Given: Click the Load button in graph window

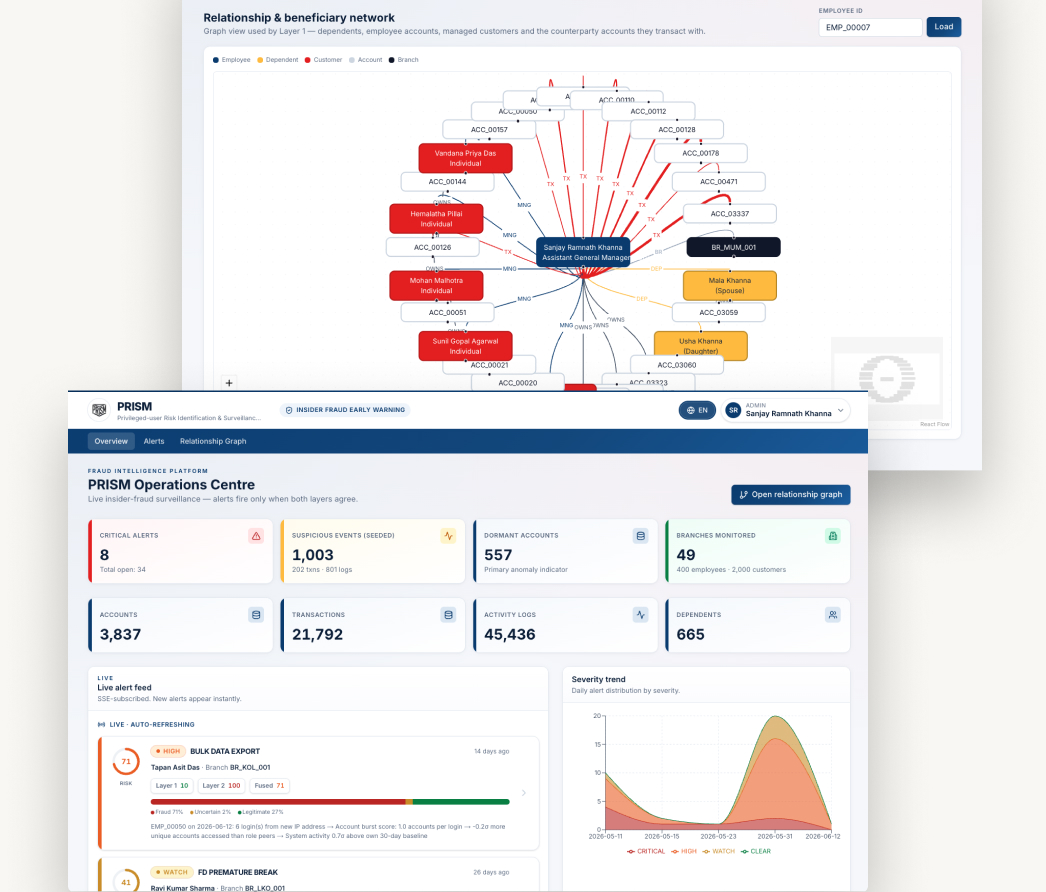Looking at the screenshot, I should click(x=943, y=27).
